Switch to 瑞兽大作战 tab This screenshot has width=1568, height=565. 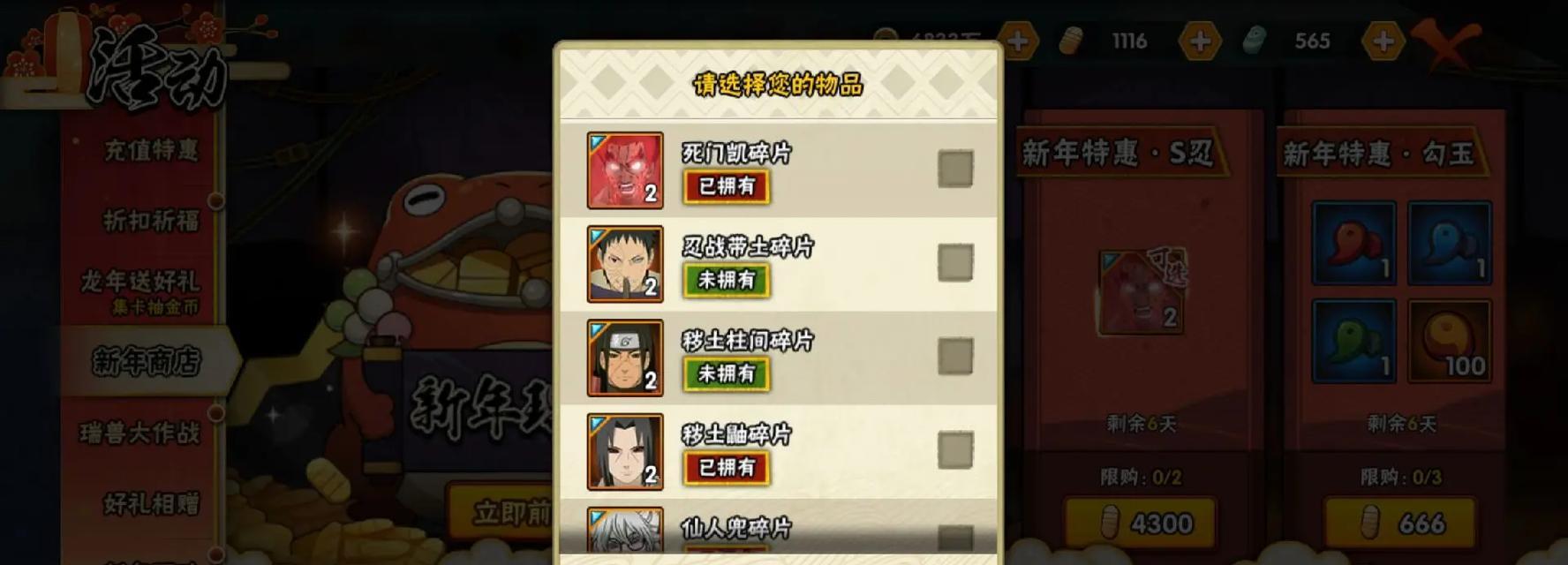[x=139, y=433]
